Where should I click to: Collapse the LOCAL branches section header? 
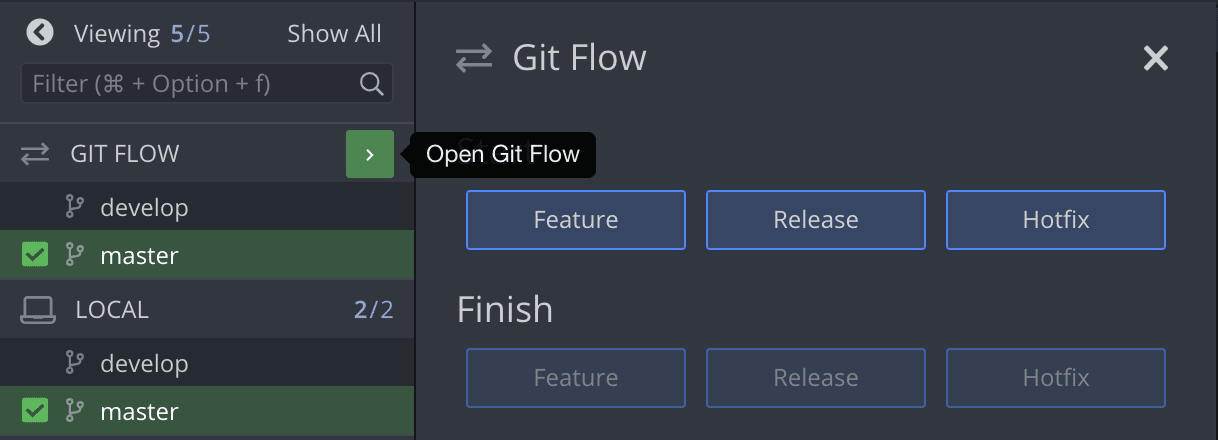click(112, 310)
